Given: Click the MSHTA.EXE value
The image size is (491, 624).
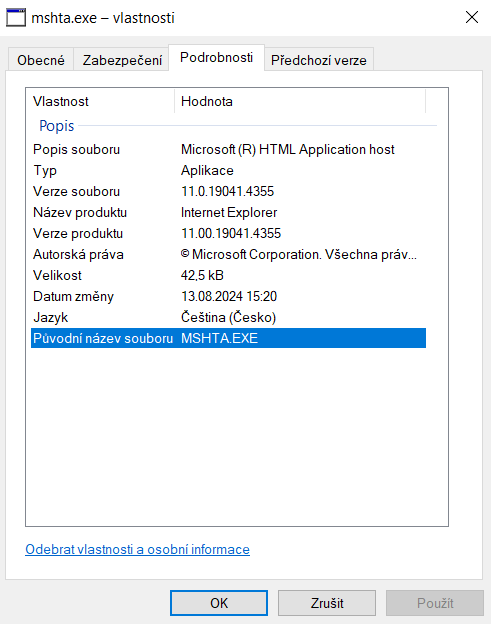Looking at the screenshot, I should tap(219, 338).
